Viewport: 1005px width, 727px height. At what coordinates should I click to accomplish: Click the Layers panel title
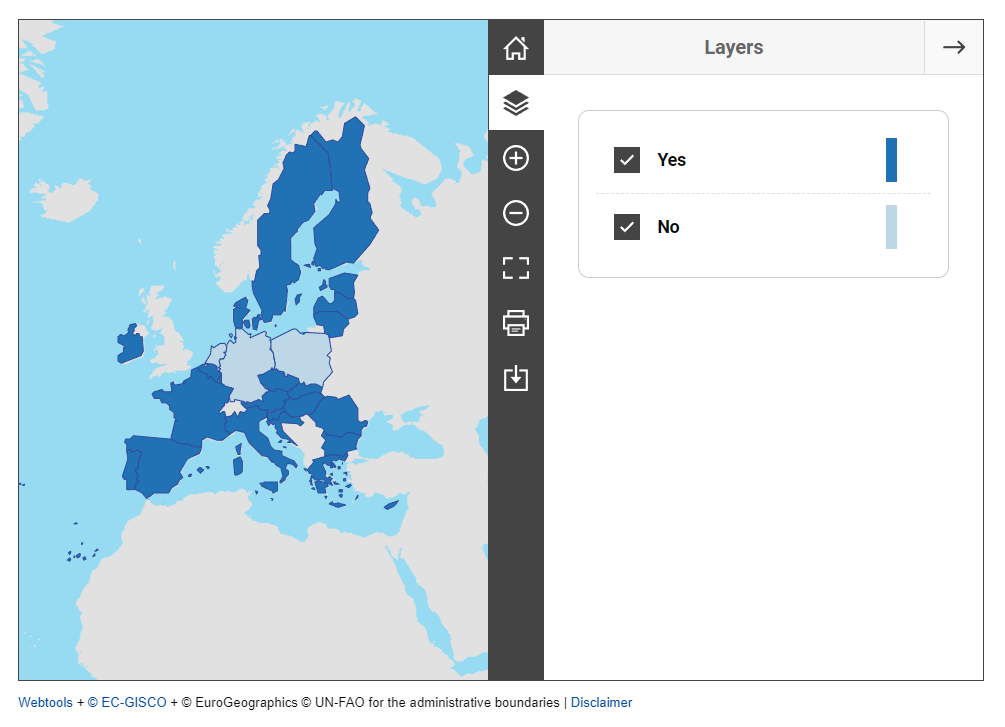click(733, 47)
